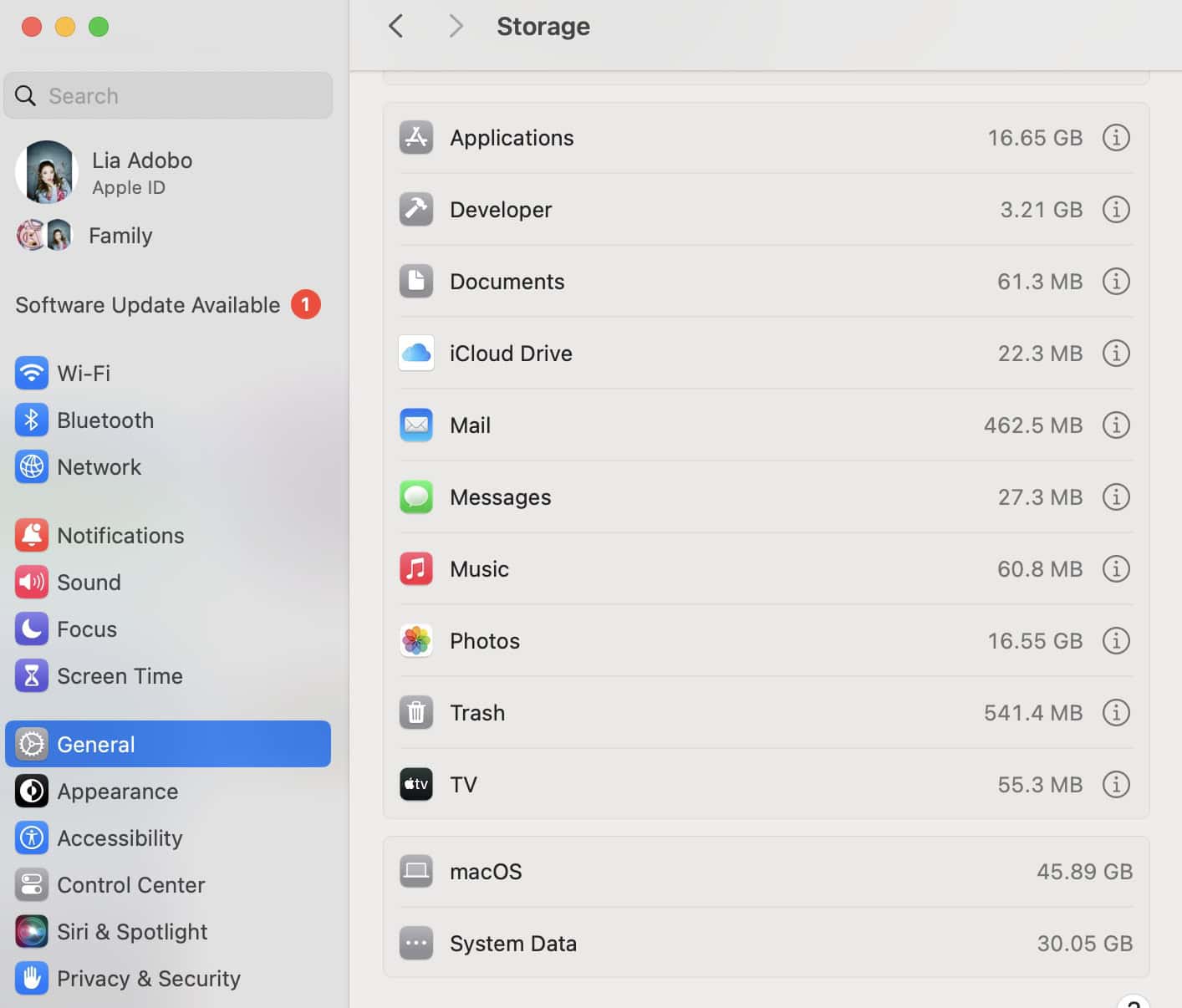This screenshot has height=1008, width=1182.
Task: View iCloud Drive storage info
Action: (x=1116, y=354)
